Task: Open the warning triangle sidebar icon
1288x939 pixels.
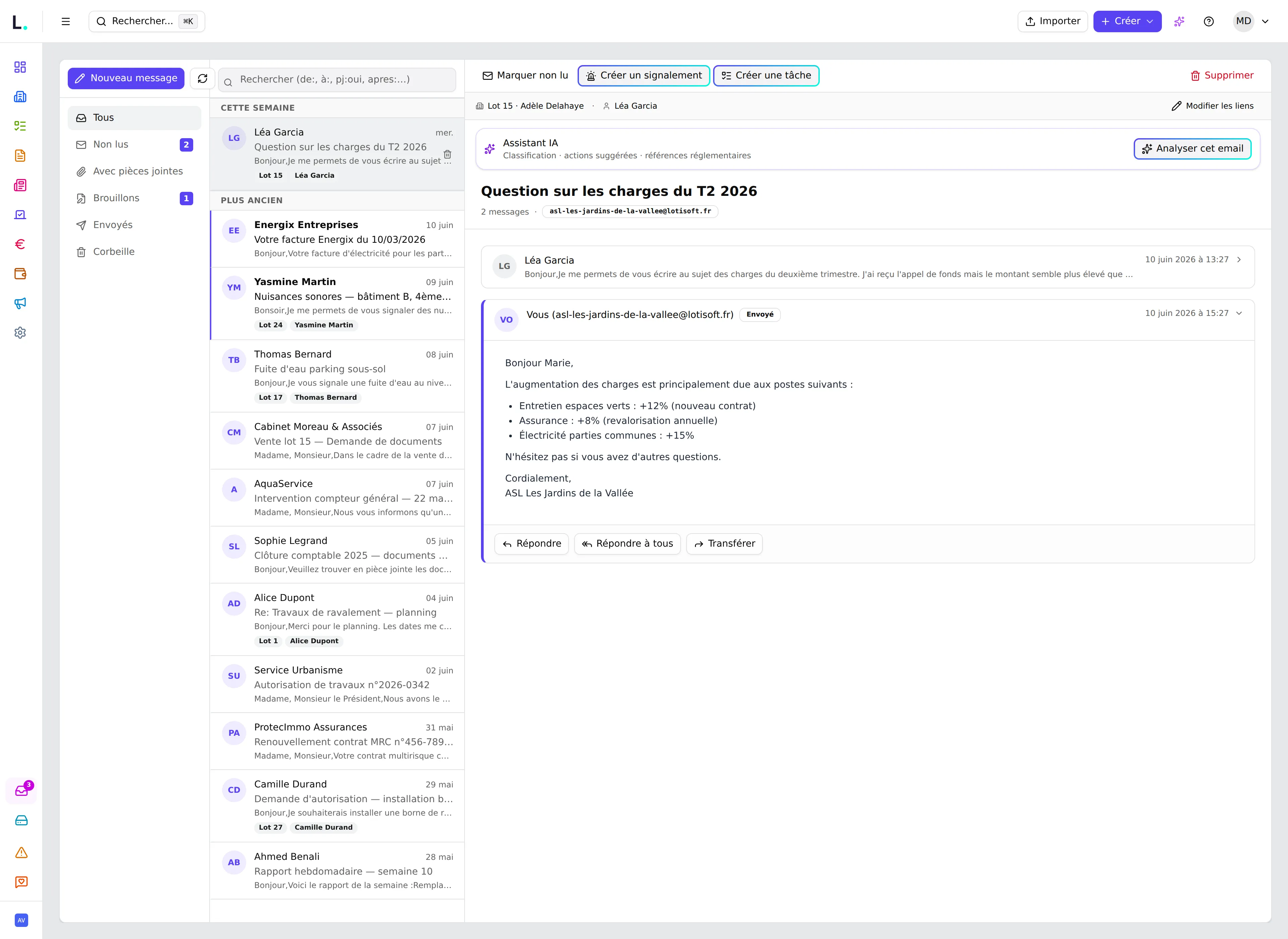Action: click(21, 852)
